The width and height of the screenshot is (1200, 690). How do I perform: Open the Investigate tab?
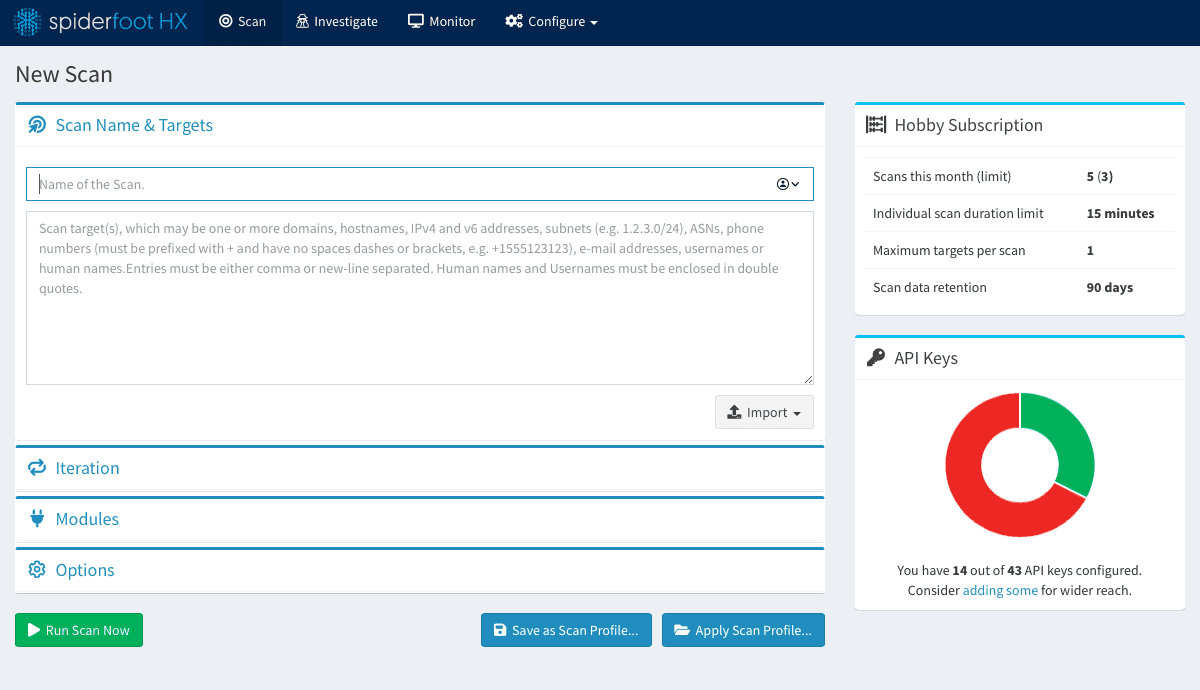point(337,22)
